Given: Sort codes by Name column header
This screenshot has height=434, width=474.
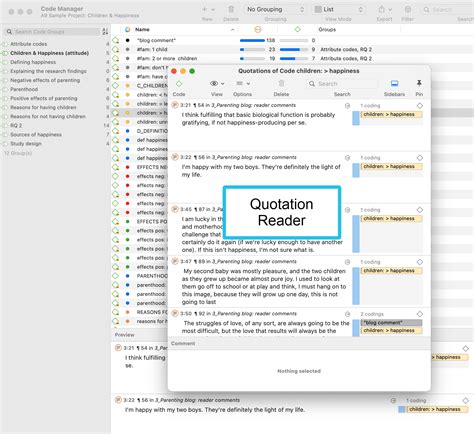Looking at the screenshot, I should (x=142, y=29).
